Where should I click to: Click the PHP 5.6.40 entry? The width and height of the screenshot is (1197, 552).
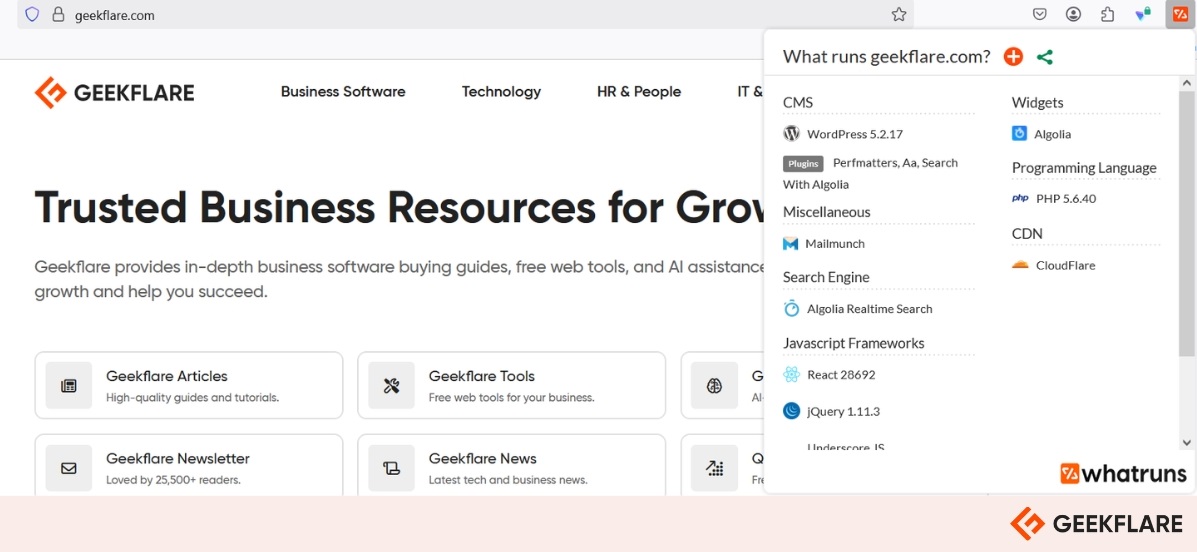(x=1053, y=199)
